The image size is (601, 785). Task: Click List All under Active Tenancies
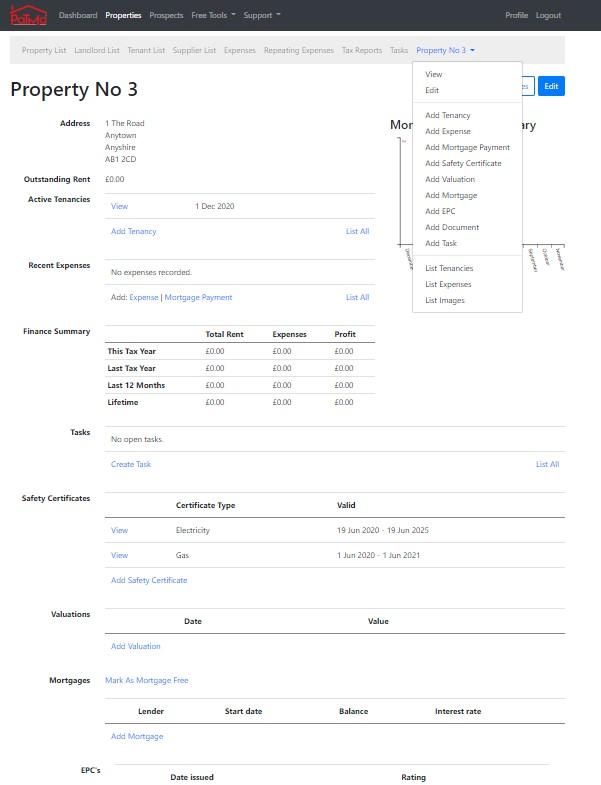pos(358,231)
